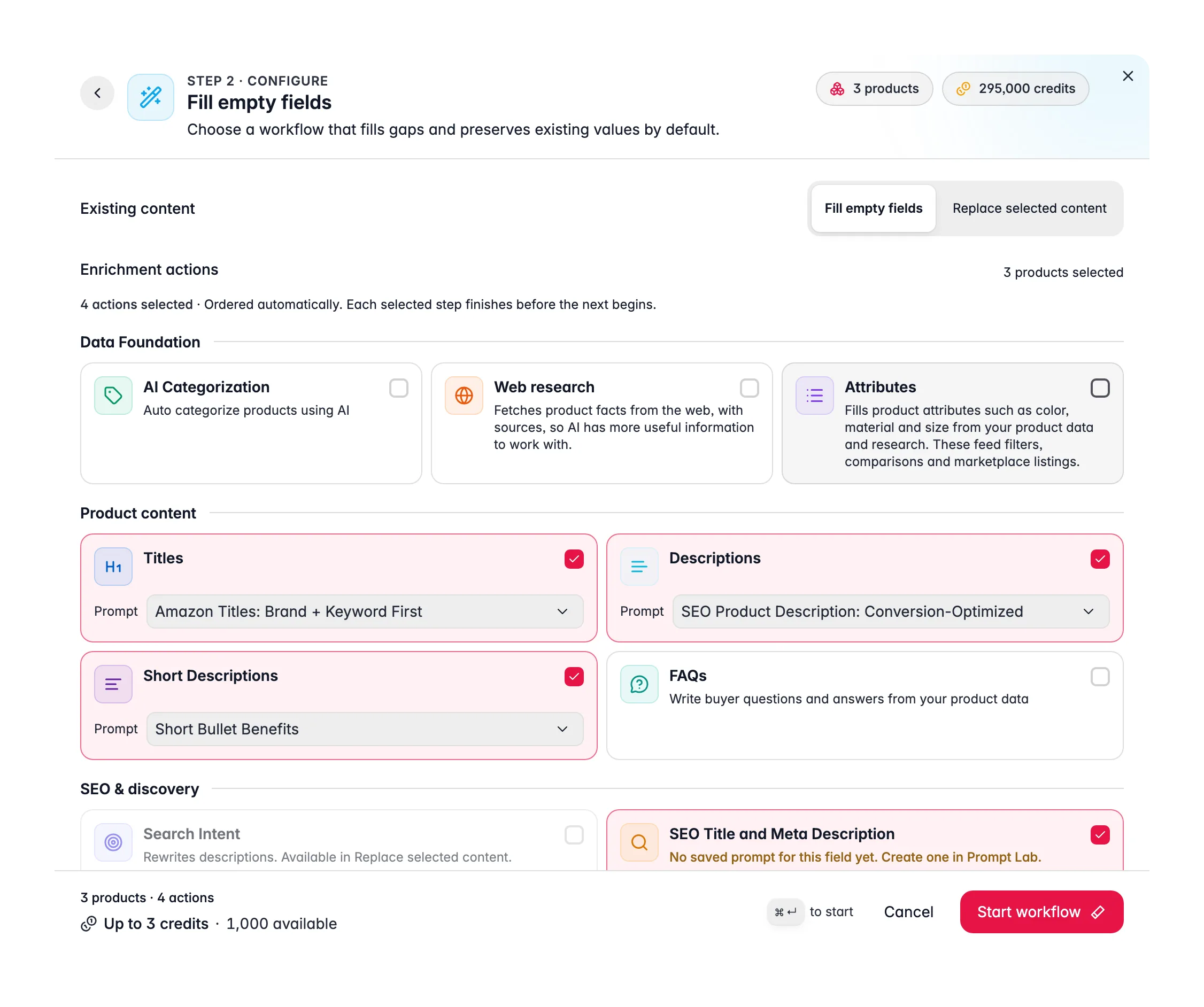The image size is (1204, 1007).
Task: Uncheck the Short Descriptions checkbox
Action: (574, 676)
